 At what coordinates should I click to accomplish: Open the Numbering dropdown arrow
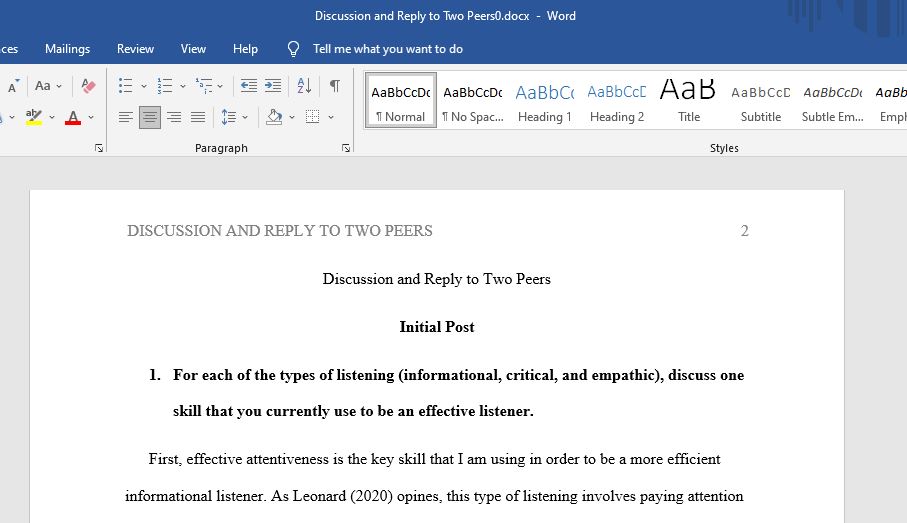183,86
